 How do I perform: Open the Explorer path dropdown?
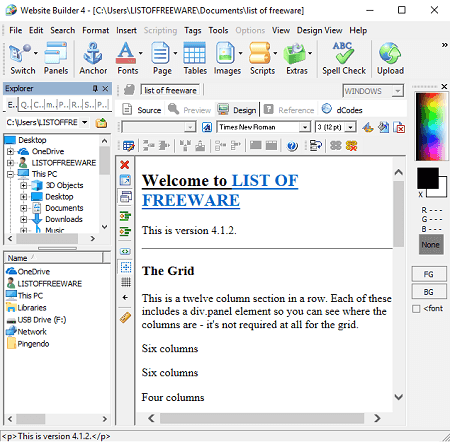coord(85,122)
